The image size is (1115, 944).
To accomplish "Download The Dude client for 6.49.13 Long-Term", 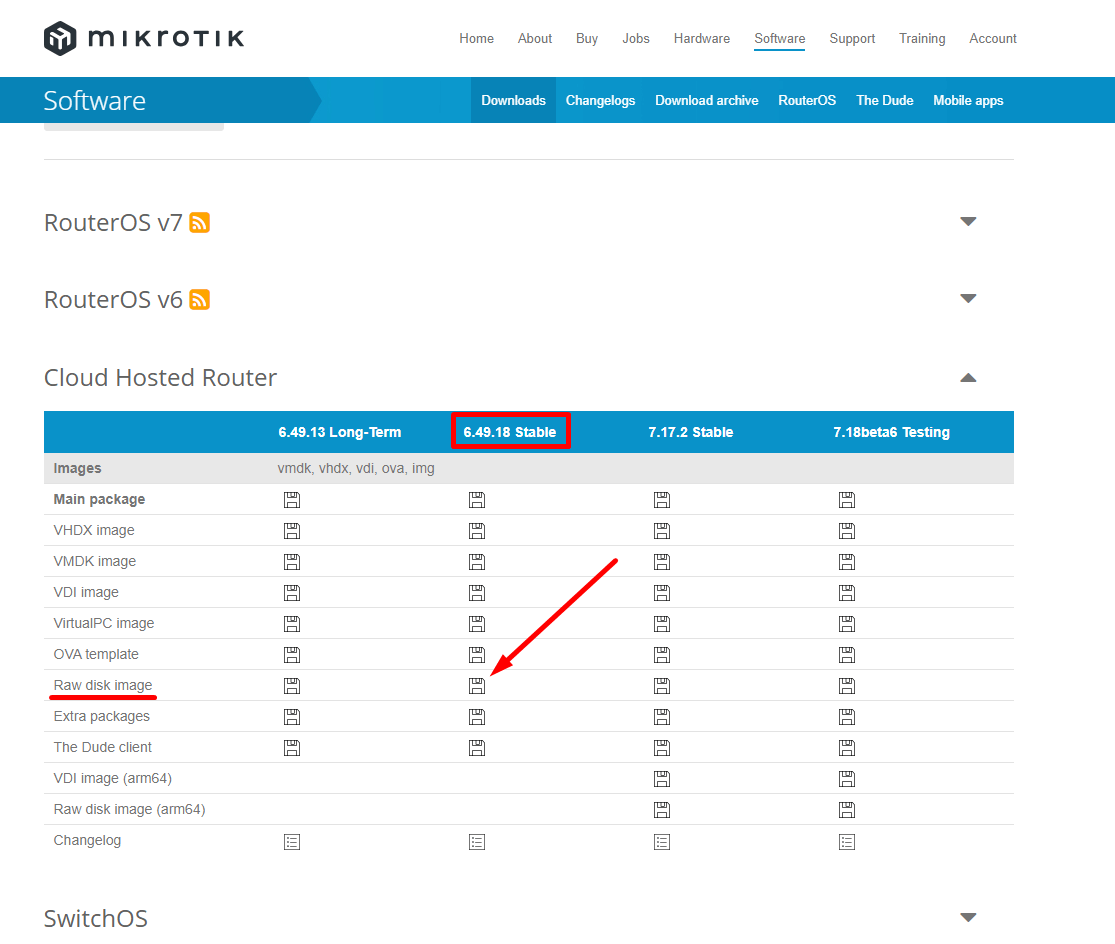I will pos(292,748).
